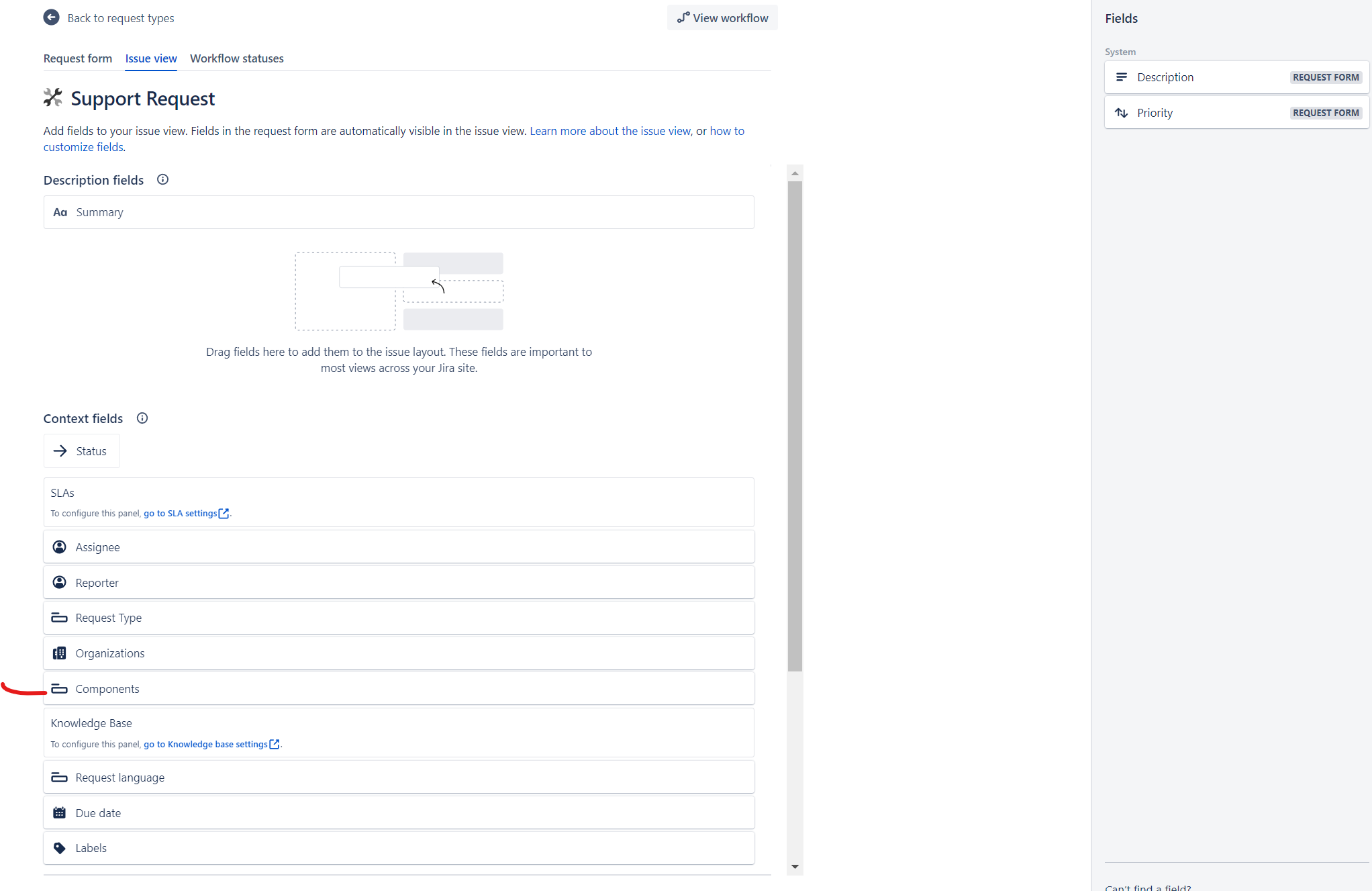Open the Workflow statuses tab
1372x891 pixels.
click(x=236, y=58)
